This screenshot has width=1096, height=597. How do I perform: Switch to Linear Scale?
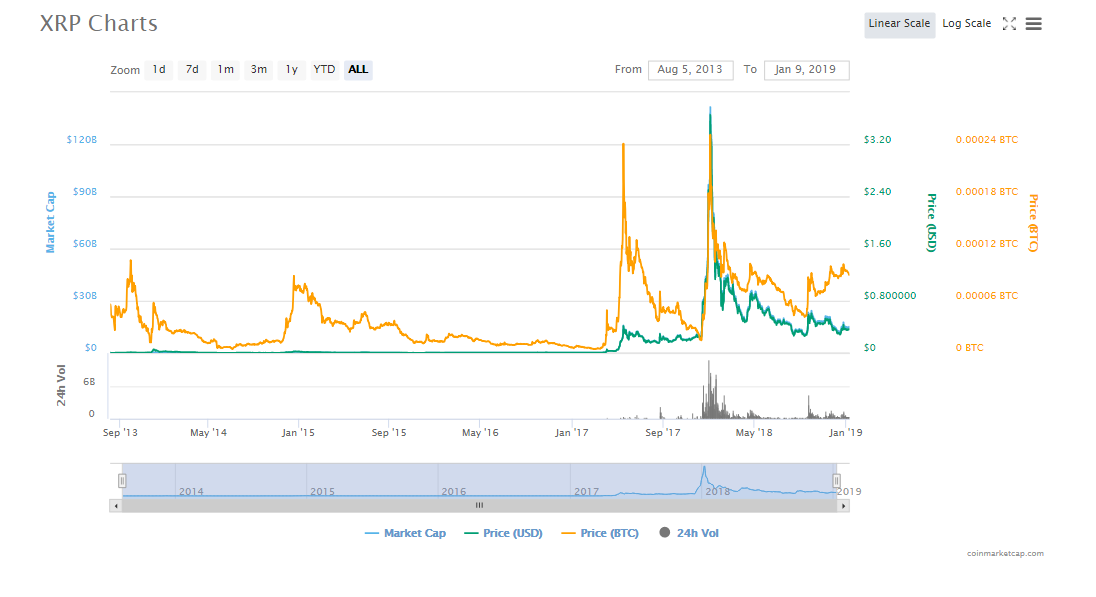pyautogui.click(x=899, y=24)
